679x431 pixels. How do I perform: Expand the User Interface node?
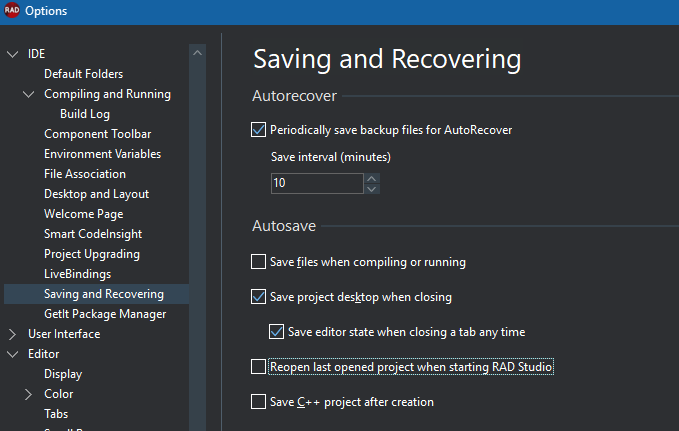click(x=13, y=334)
